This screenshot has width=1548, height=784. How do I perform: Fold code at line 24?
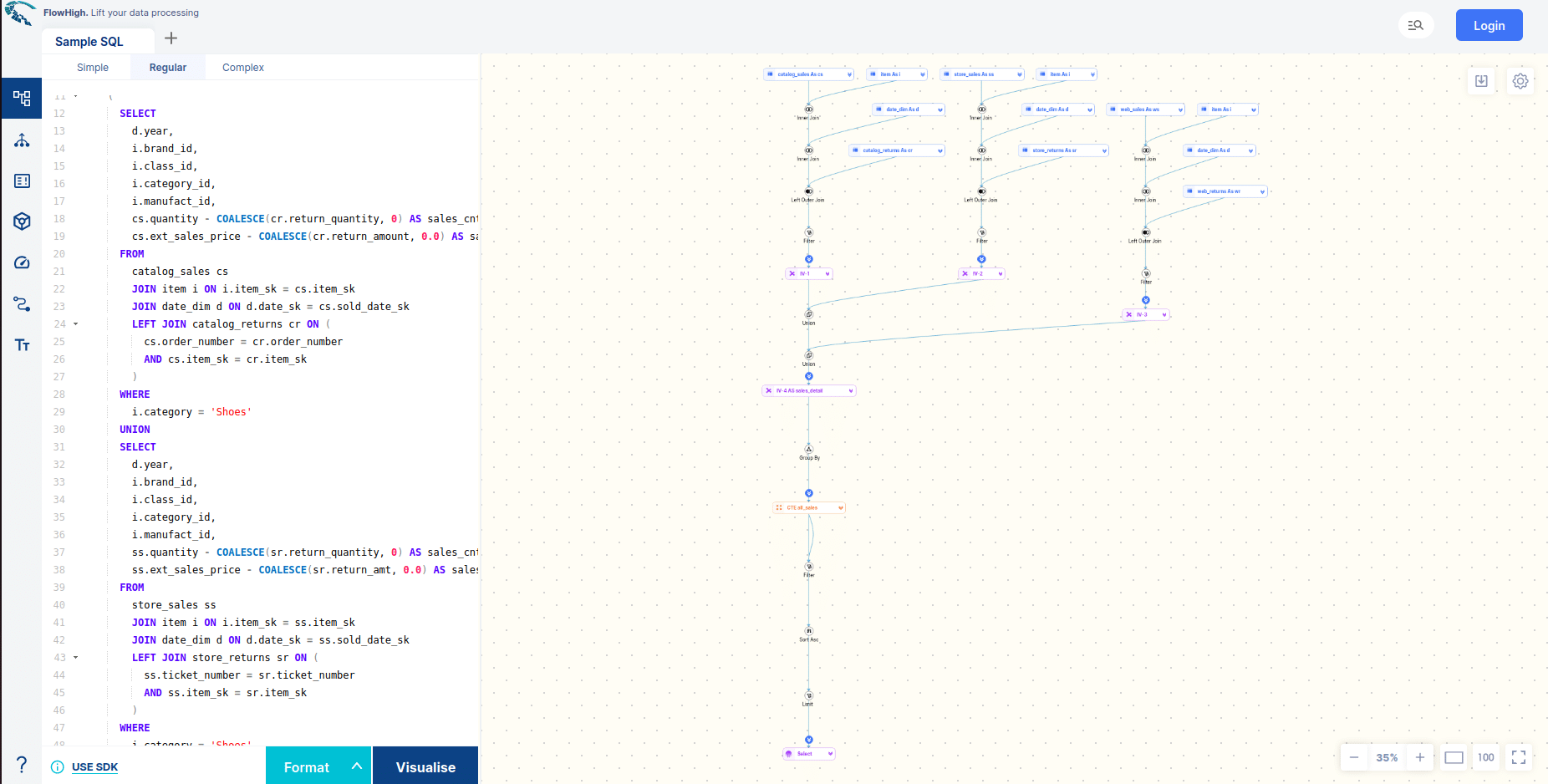tap(75, 323)
